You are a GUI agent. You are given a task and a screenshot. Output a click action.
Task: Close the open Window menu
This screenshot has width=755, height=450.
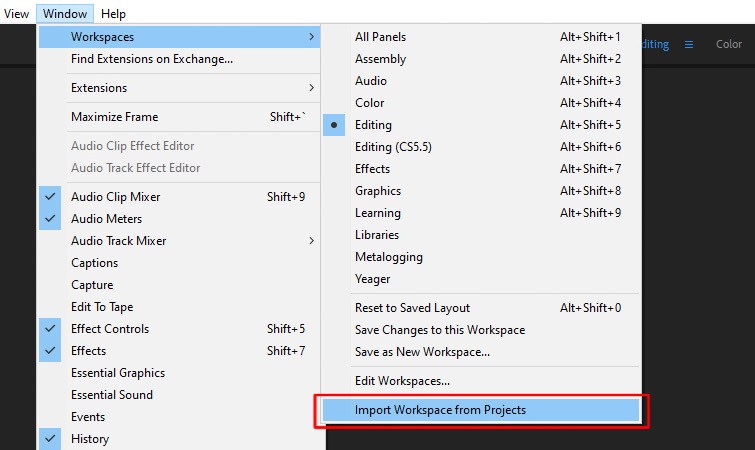[x=65, y=13]
